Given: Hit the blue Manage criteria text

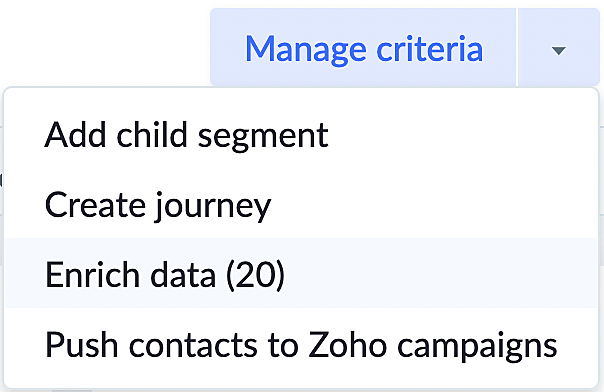Looking at the screenshot, I should click(364, 49).
